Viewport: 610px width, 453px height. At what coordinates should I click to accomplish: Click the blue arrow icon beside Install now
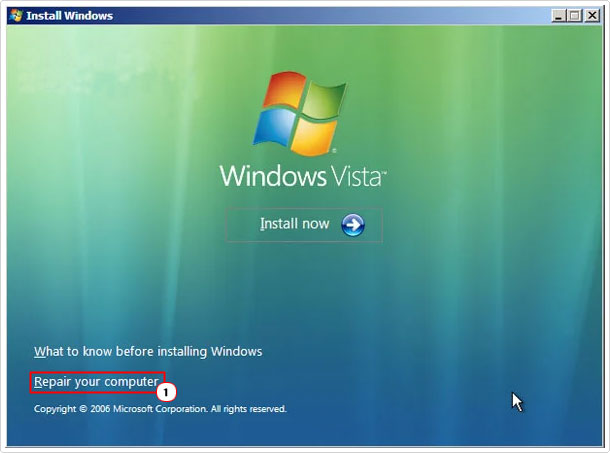tap(353, 225)
